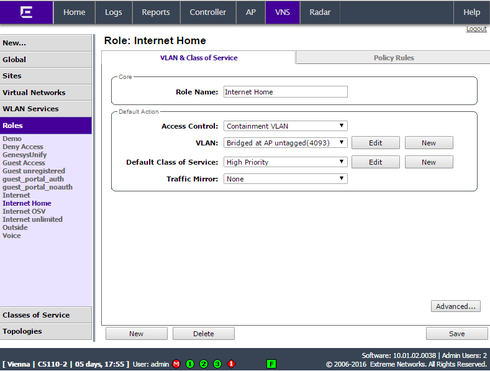Viewport: 490px width, 371px height.
Task: Select the Internet role in the list
Action: tap(16, 195)
